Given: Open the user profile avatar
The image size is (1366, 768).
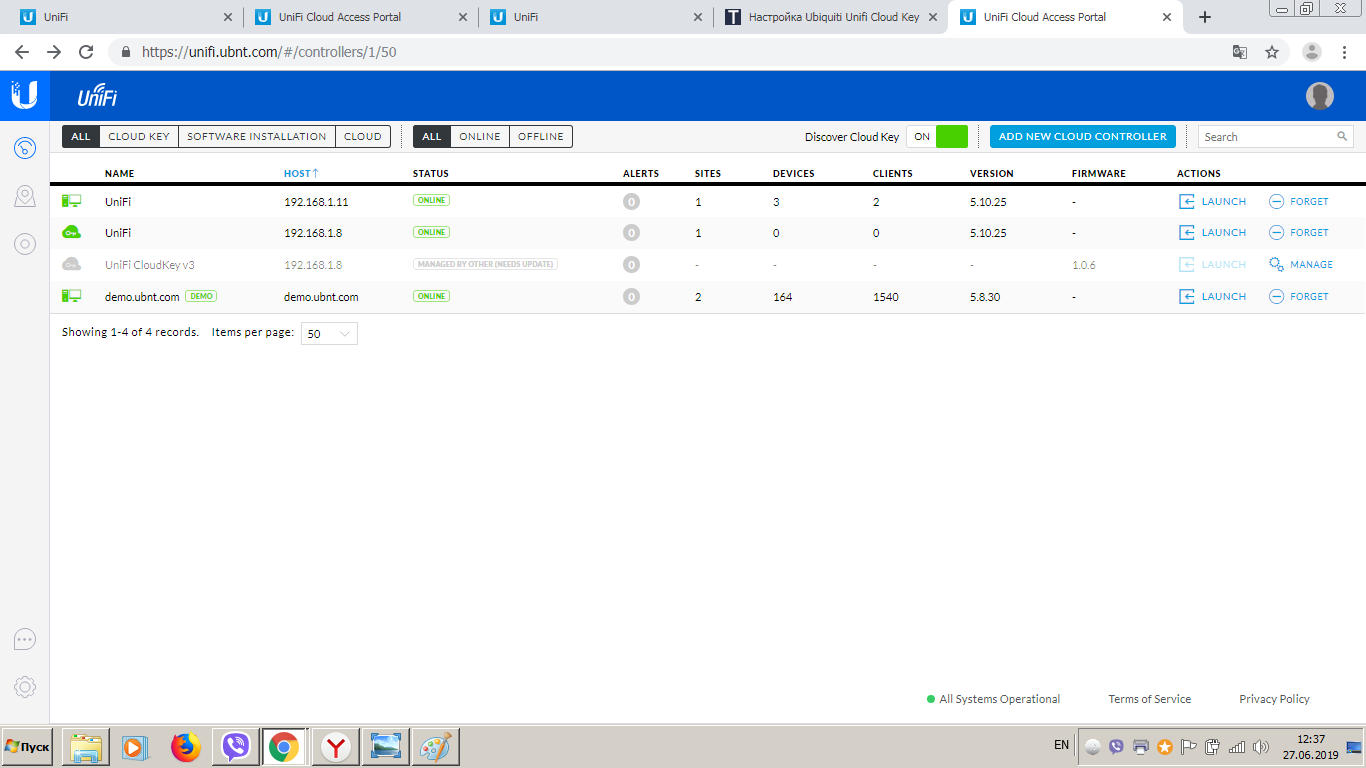Looking at the screenshot, I should [x=1320, y=96].
